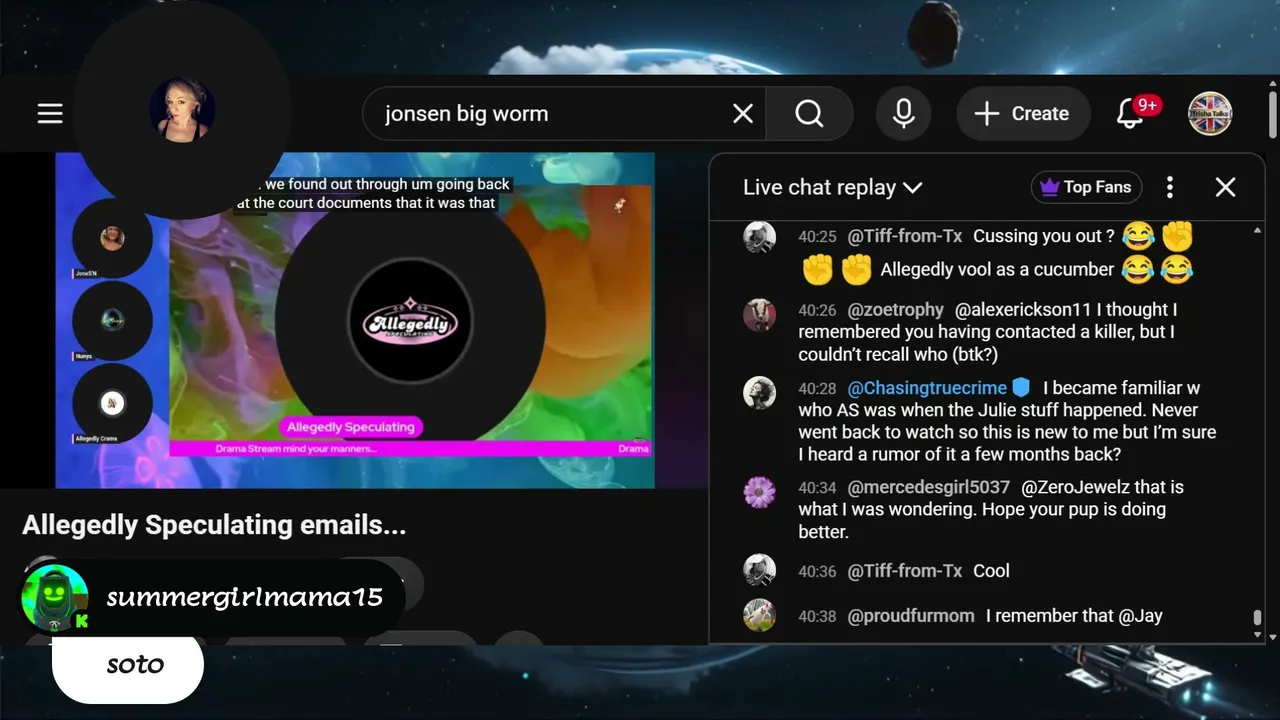Screen dimensions: 1280x720
Task: Jump to chat timestamp 40:34
Action: coord(817,489)
